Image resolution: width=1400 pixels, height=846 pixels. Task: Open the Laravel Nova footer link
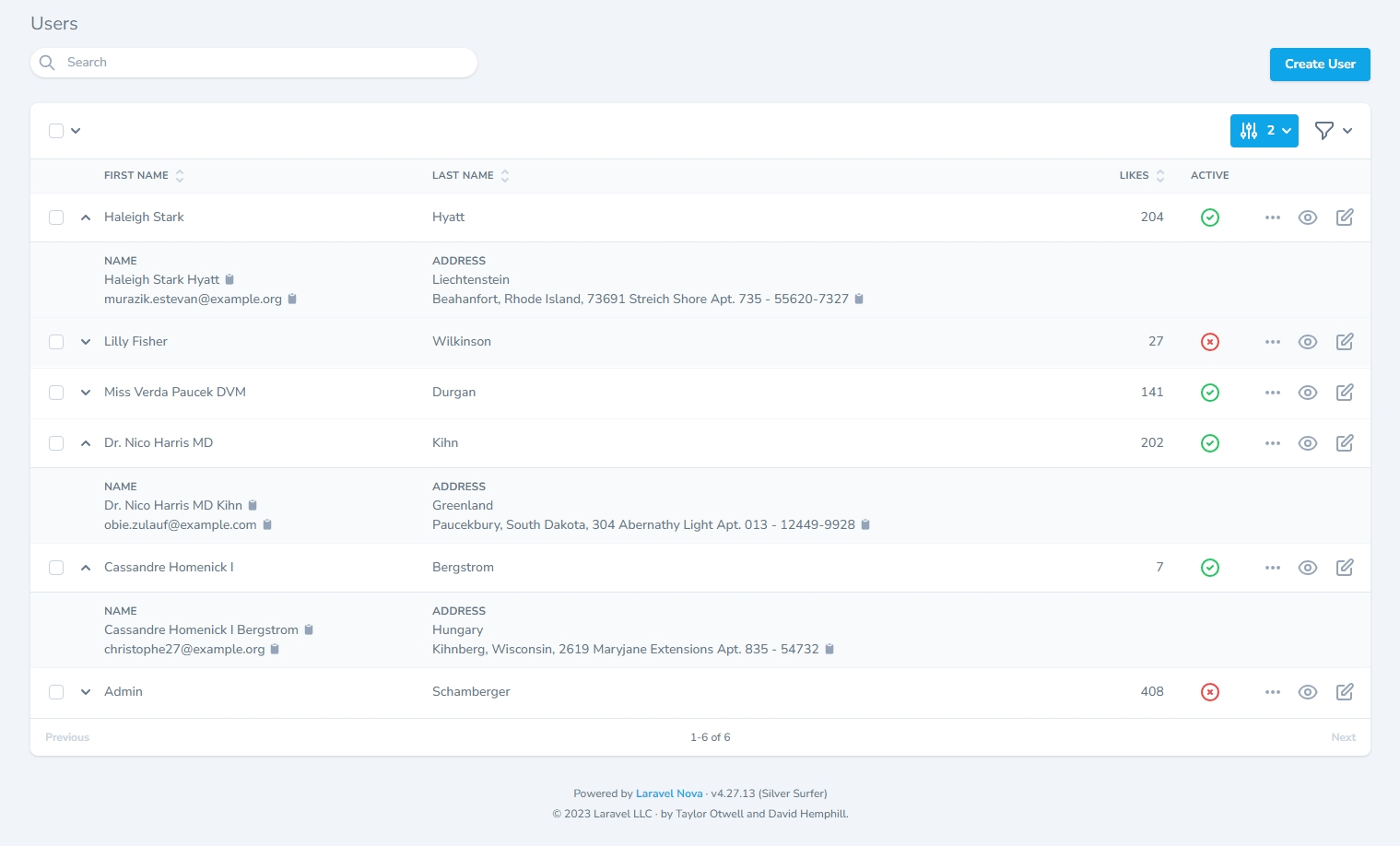pyautogui.click(x=669, y=793)
